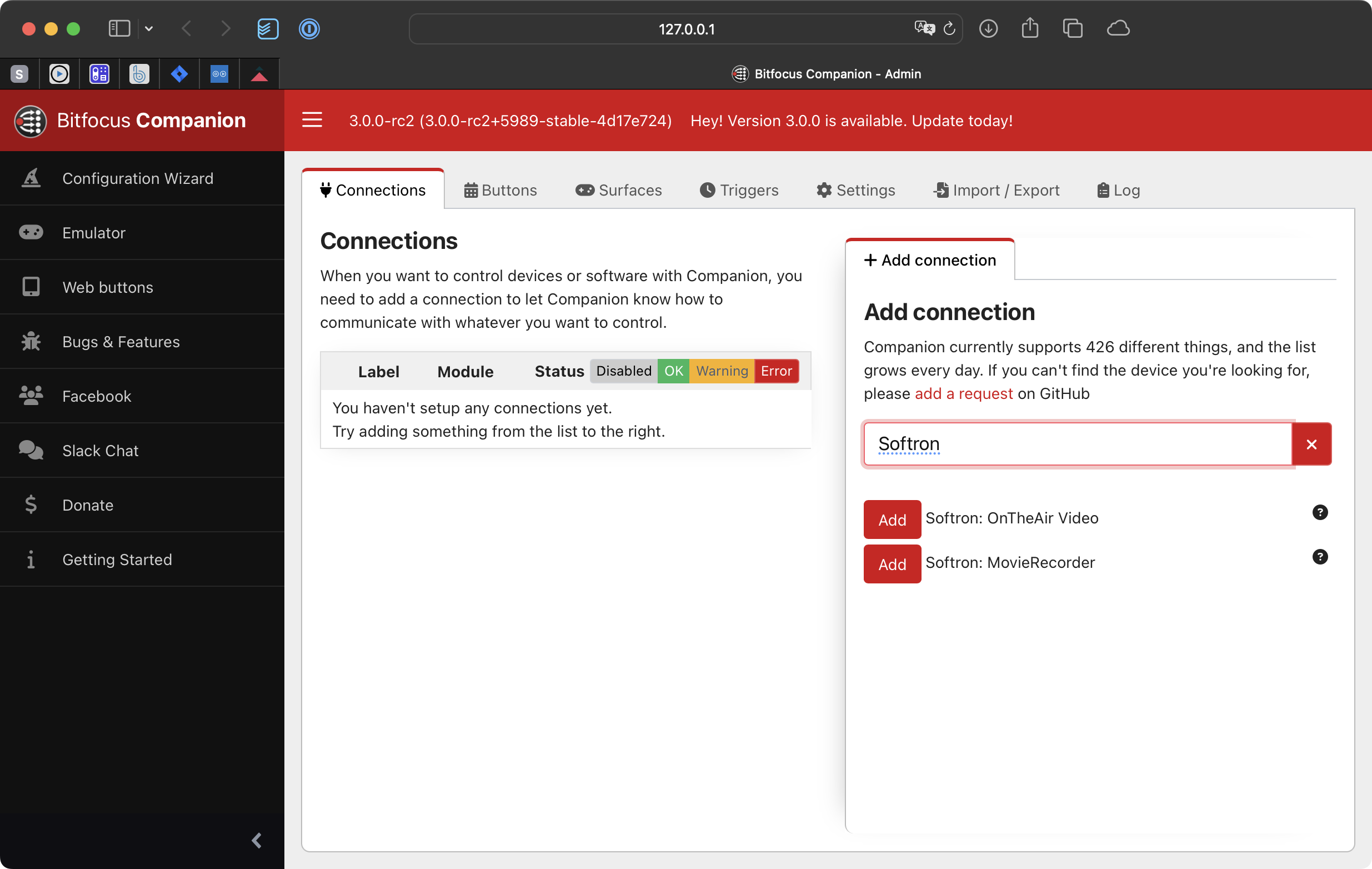Open the Emulator from the sidebar
This screenshot has height=869, width=1372.
point(142,232)
